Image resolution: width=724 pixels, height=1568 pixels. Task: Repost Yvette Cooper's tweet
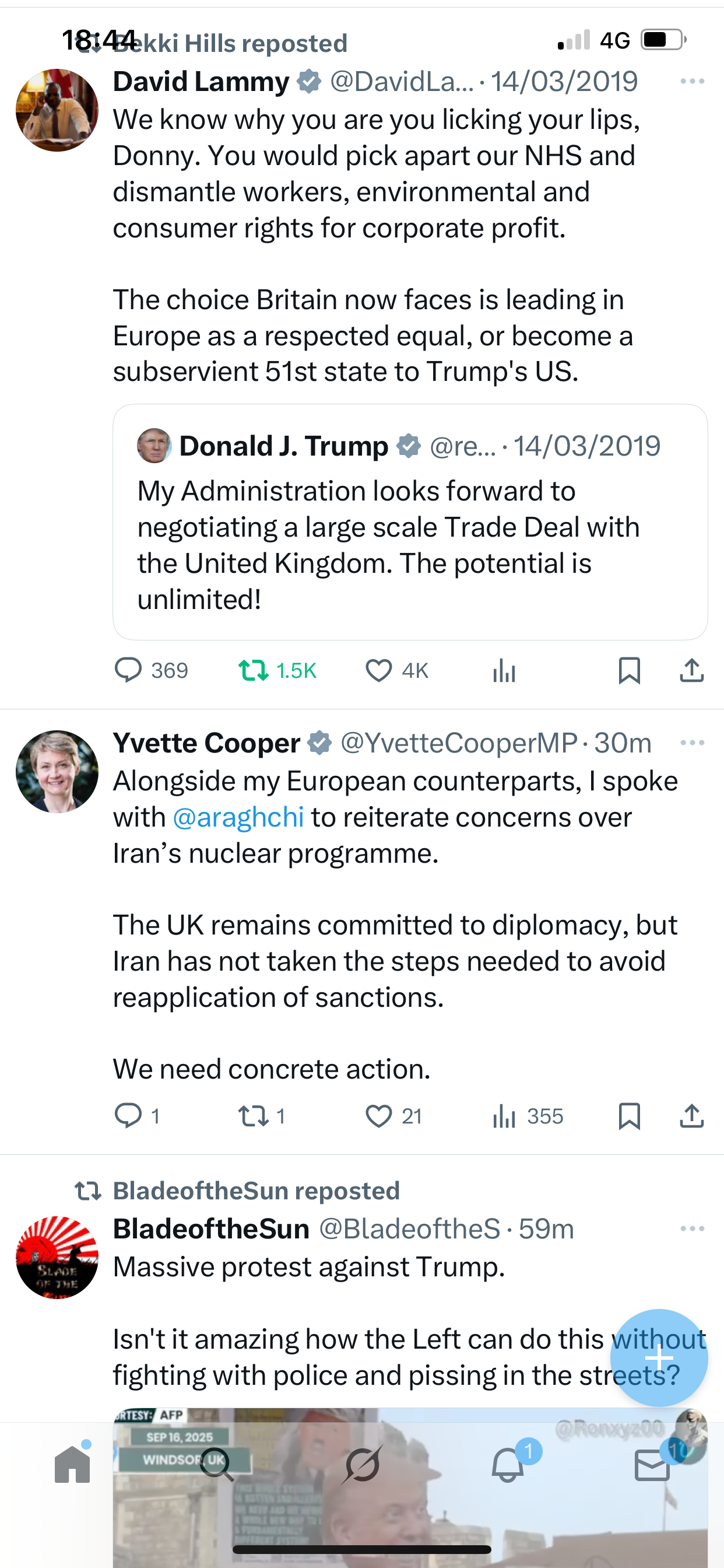click(x=253, y=1116)
